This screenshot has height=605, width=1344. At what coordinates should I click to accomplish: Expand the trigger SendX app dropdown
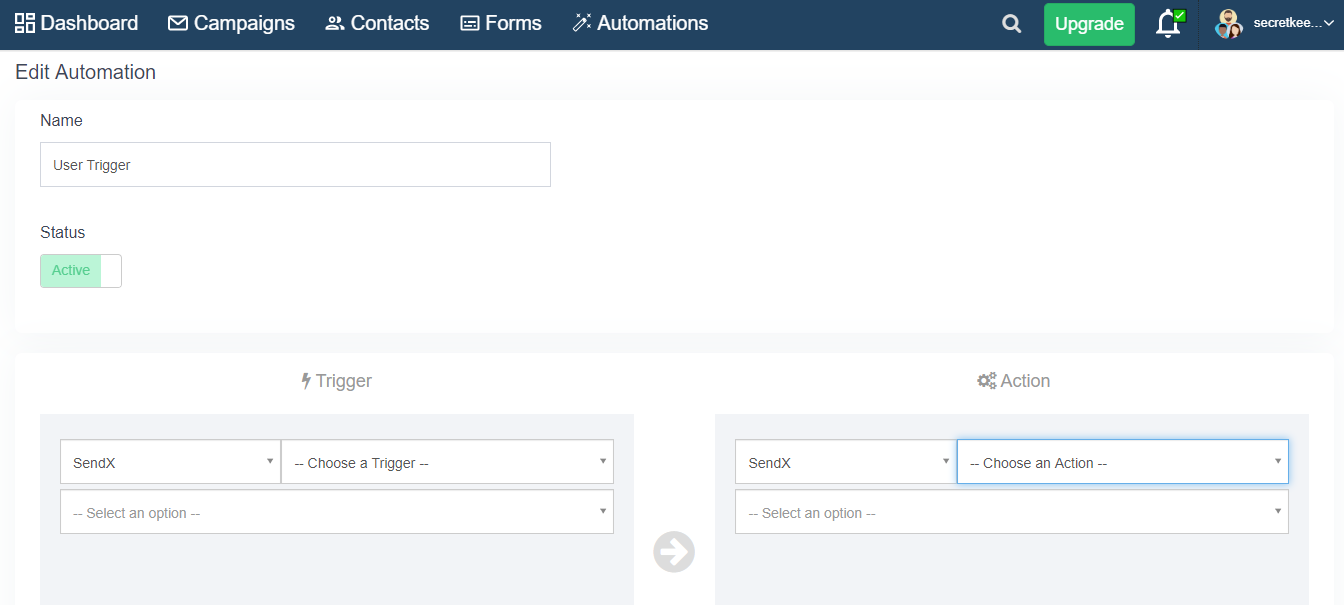(170, 463)
